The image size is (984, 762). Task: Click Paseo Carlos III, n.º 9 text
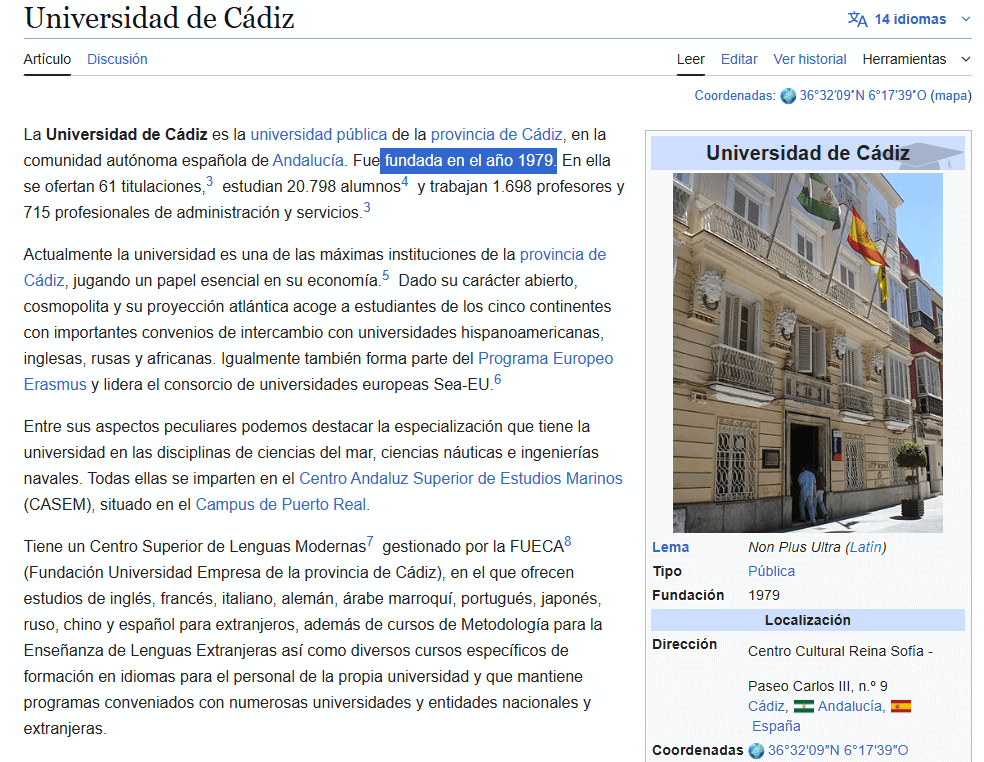pos(818,687)
